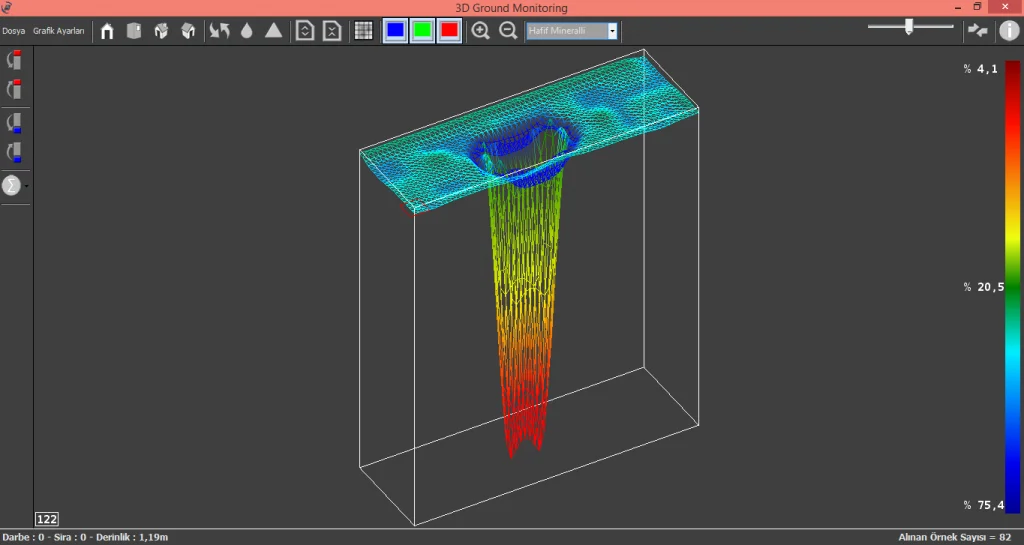Click the 122 value box at bottom left
The width and height of the screenshot is (1024, 545).
tap(47, 518)
